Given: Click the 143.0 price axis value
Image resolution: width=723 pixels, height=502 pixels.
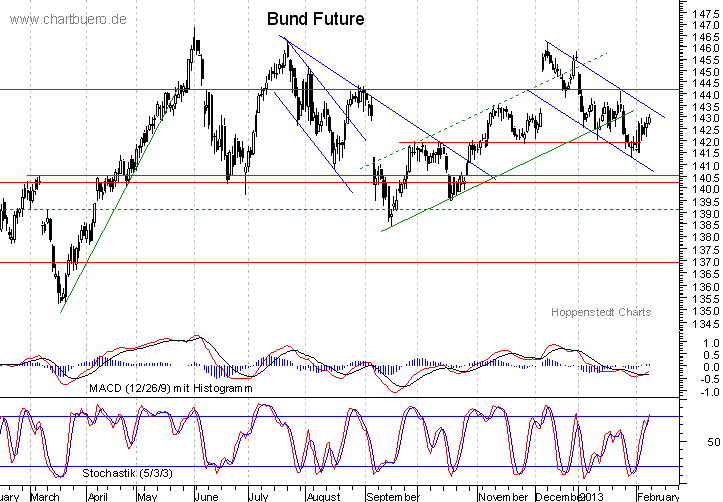Looking at the screenshot, I should point(705,118).
